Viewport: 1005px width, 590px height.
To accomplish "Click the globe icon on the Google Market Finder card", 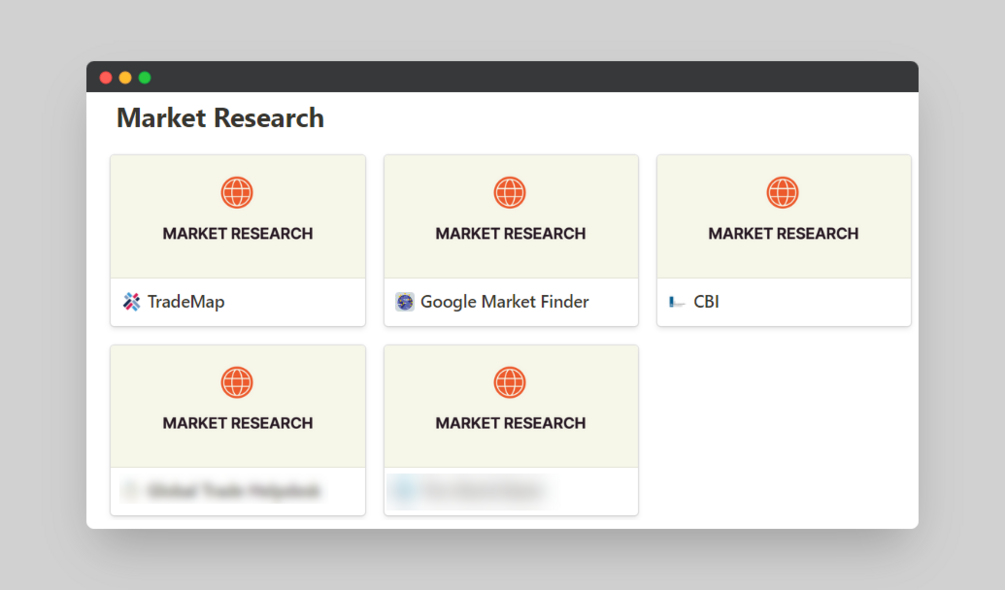I will click(510, 192).
